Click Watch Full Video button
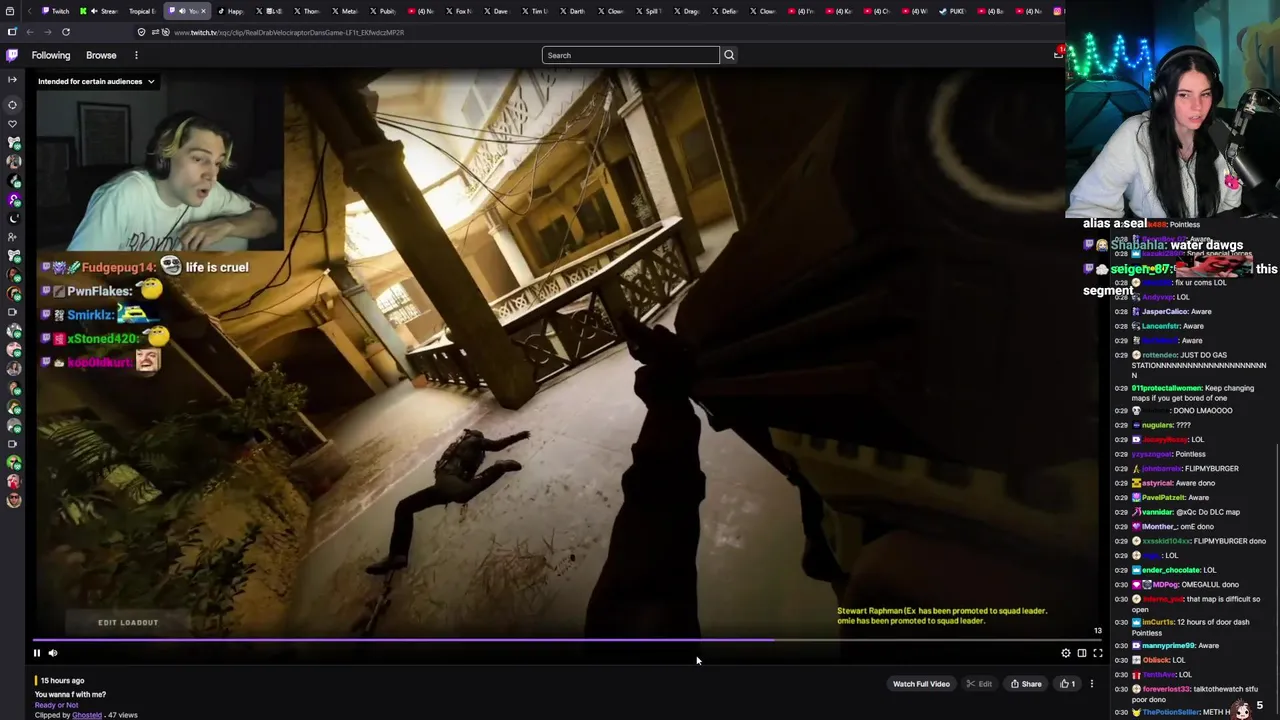This screenshot has width=1280, height=720. [921, 684]
